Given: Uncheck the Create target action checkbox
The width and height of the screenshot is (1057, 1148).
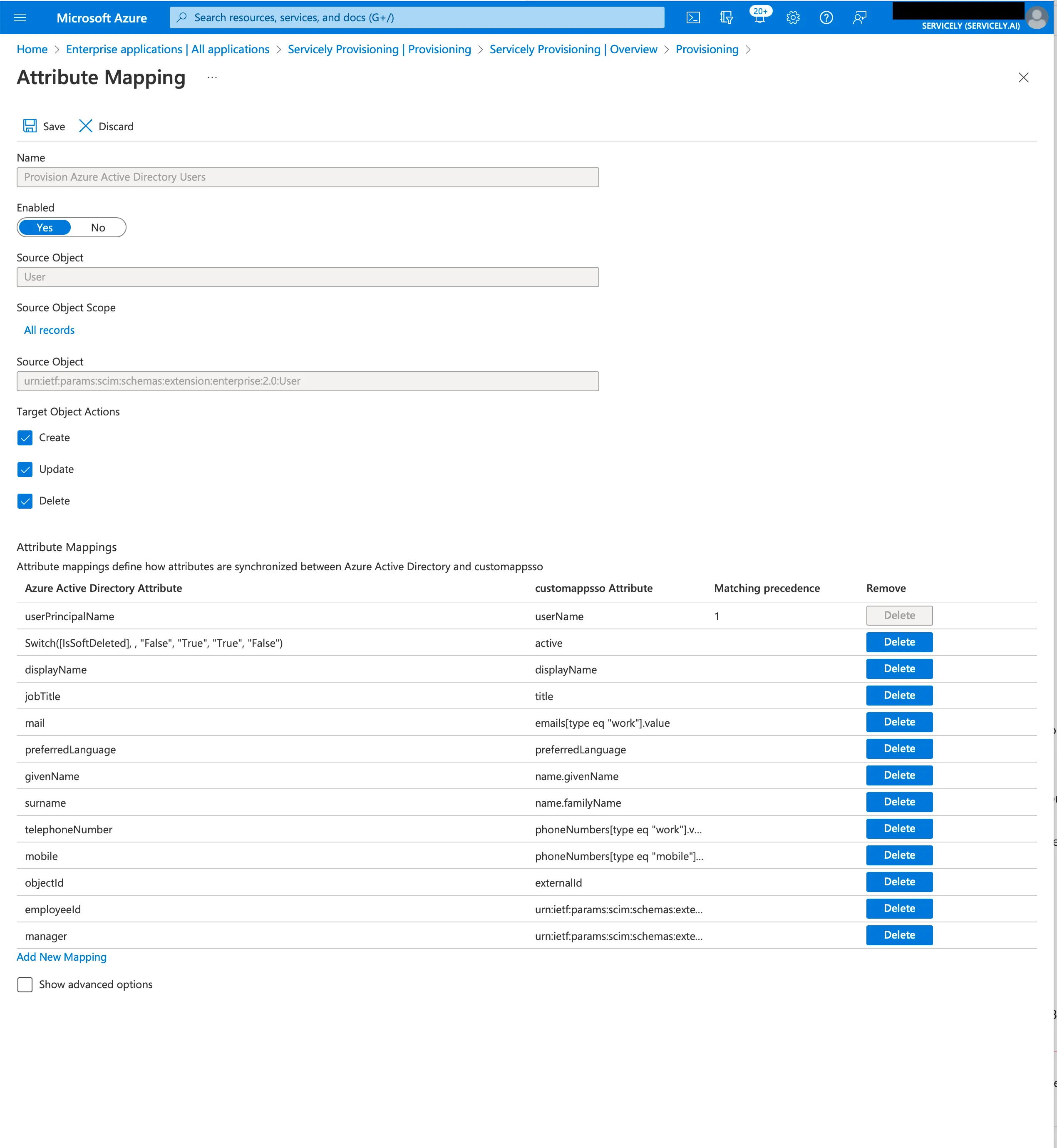Looking at the screenshot, I should [x=25, y=438].
